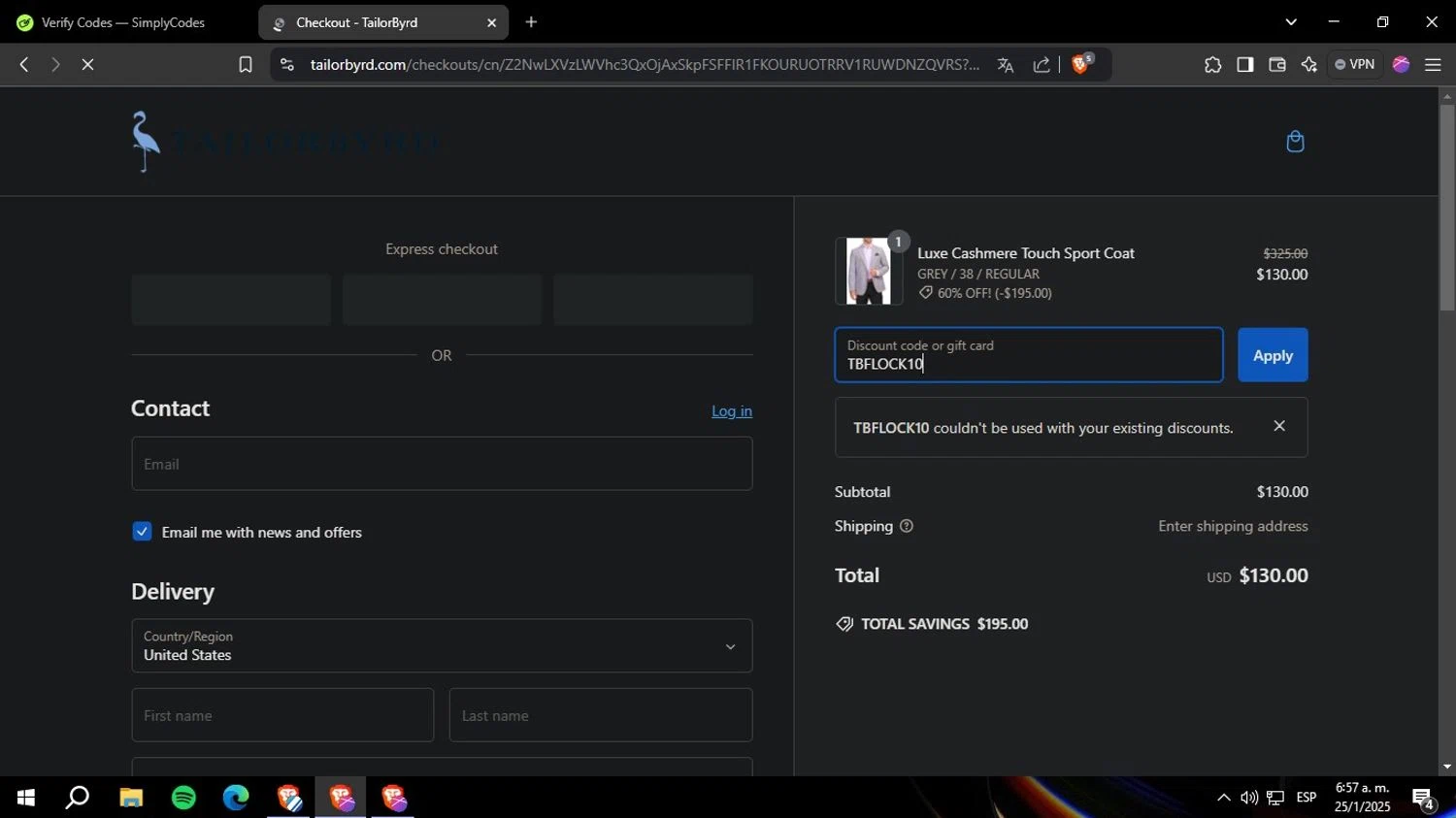Image resolution: width=1456 pixels, height=818 pixels.
Task: Close the Checkout - TailorByrd tab
Action: [x=491, y=22]
